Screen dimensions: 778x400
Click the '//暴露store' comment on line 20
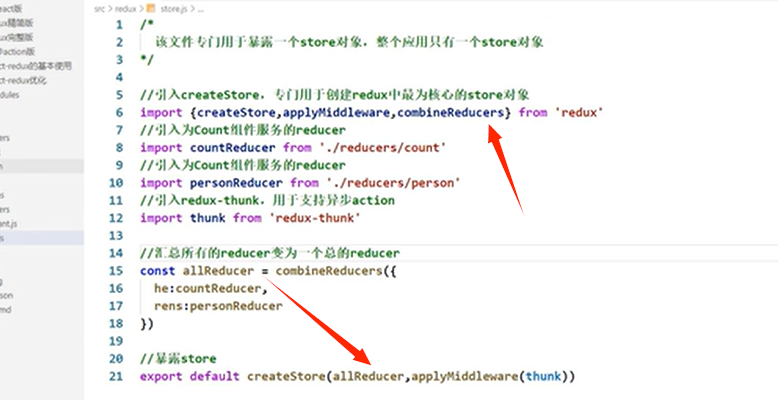(x=178, y=359)
